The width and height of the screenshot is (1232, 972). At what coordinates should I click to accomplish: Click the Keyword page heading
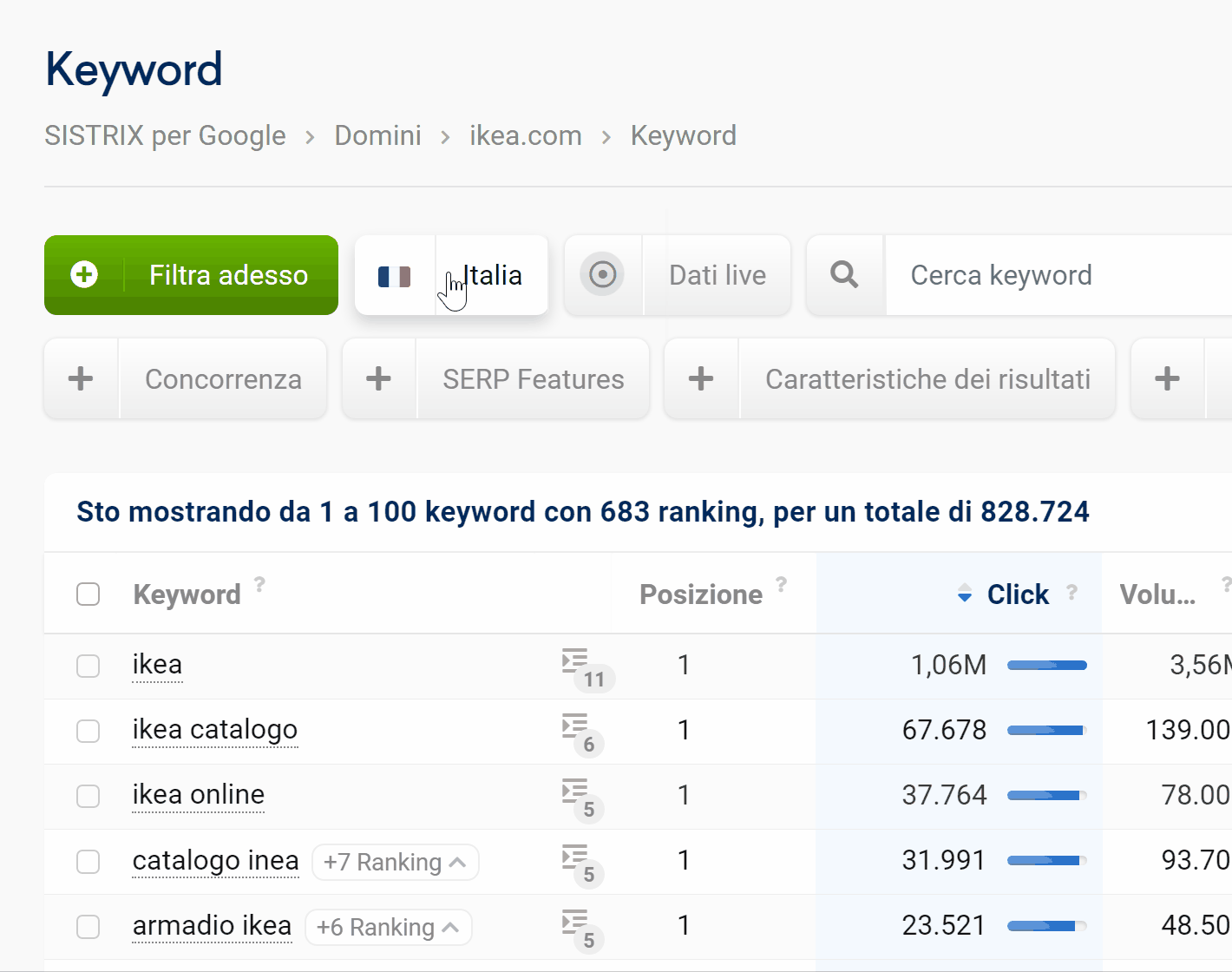point(134,70)
